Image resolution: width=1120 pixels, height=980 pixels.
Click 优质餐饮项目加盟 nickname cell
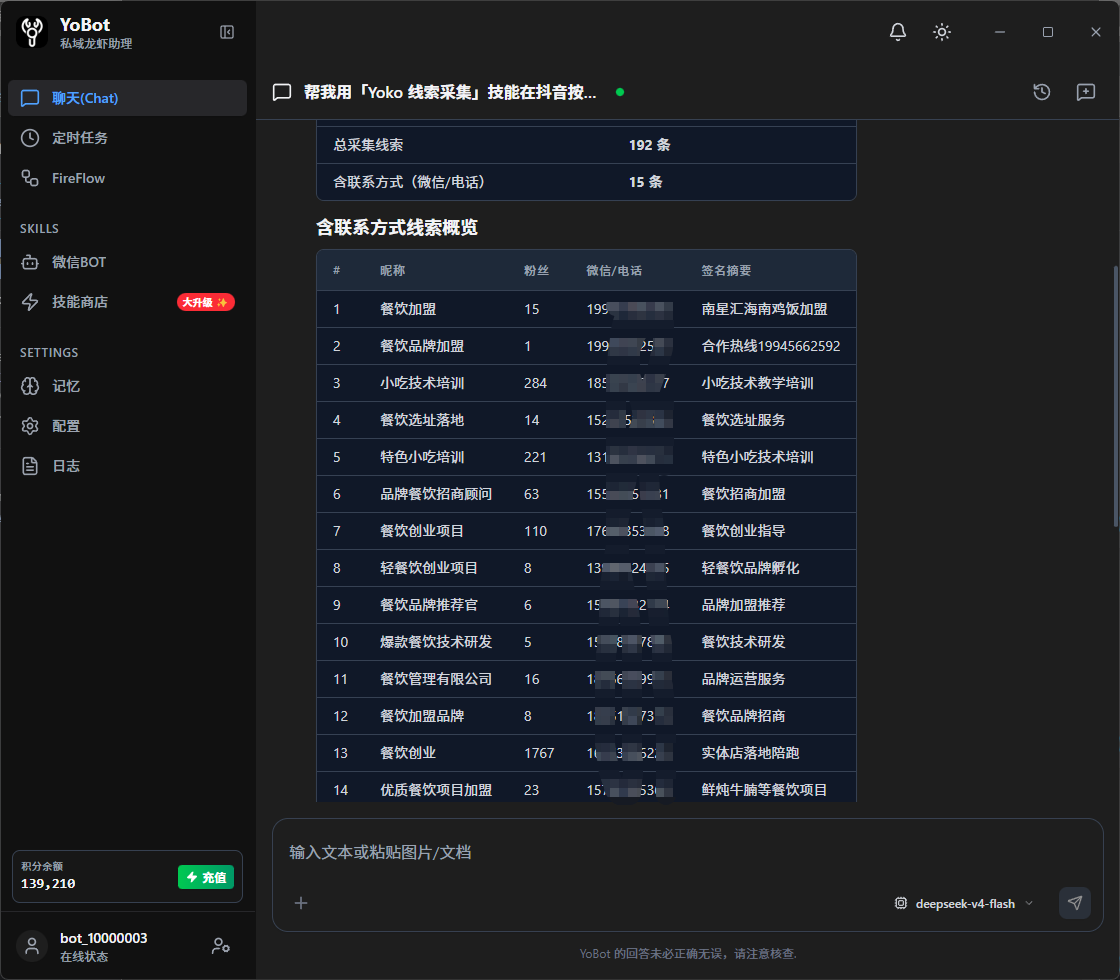pyautogui.click(x=436, y=790)
